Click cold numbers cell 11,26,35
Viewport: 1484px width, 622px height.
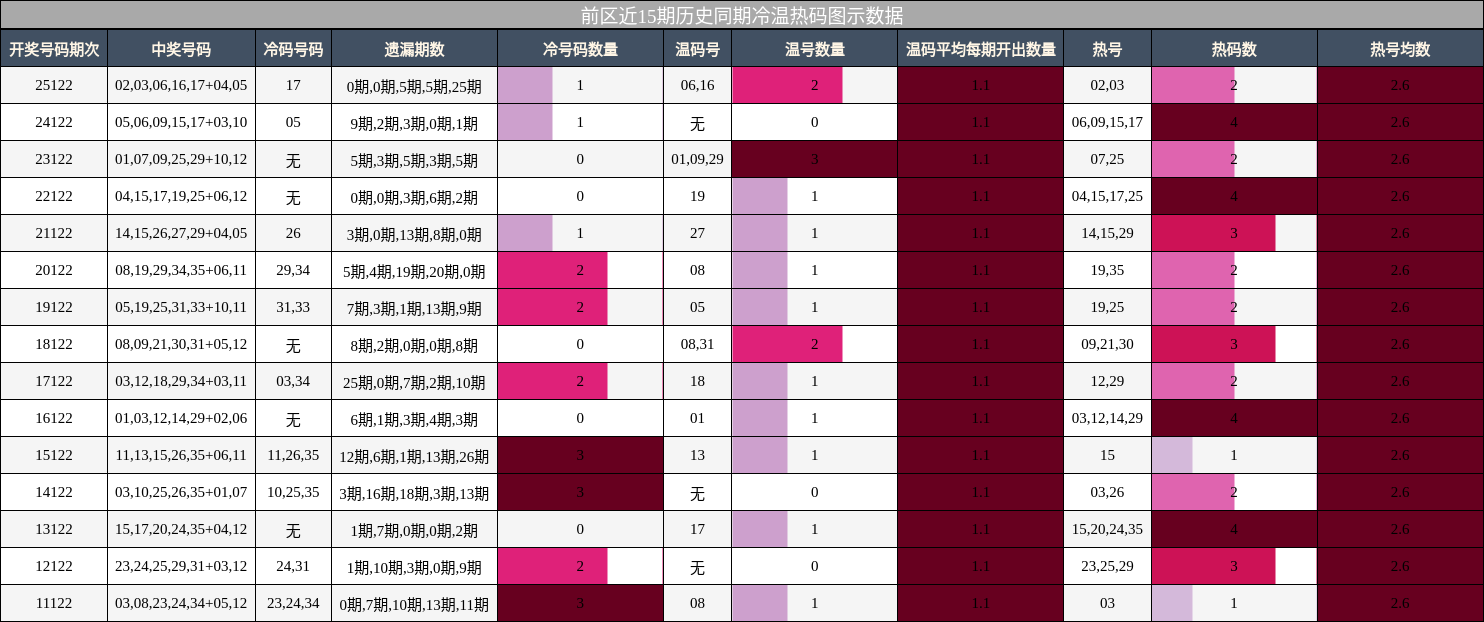click(x=293, y=456)
